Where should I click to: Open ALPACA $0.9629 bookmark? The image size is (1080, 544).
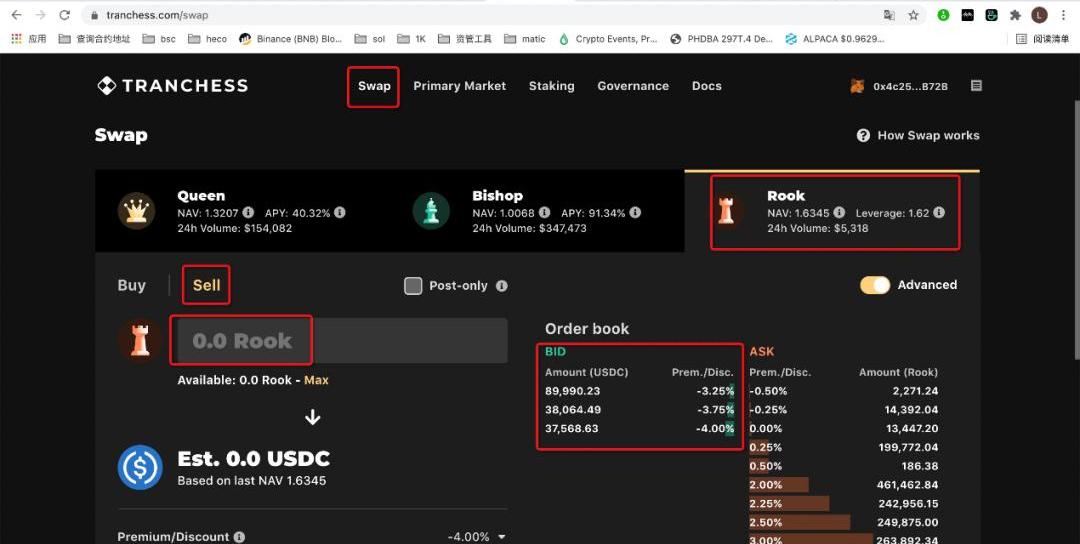click(835, 39)
